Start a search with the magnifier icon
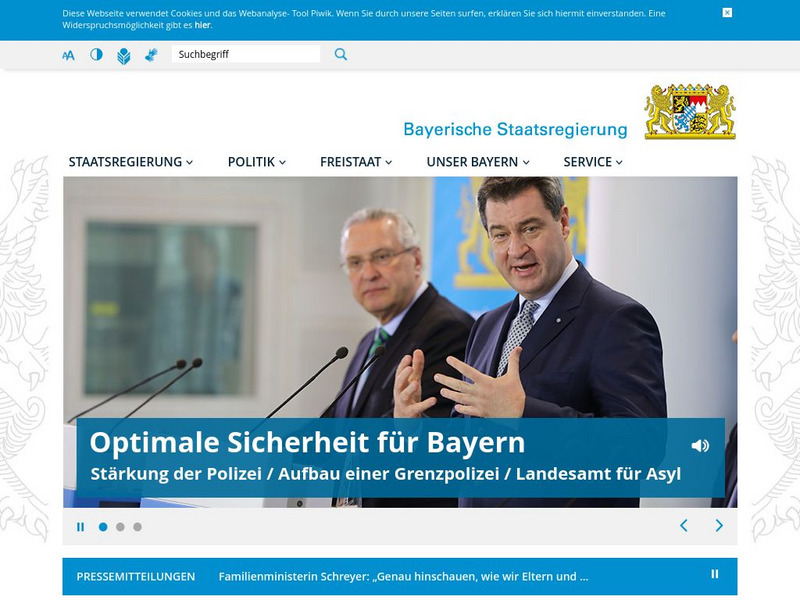 coord(341,55)
